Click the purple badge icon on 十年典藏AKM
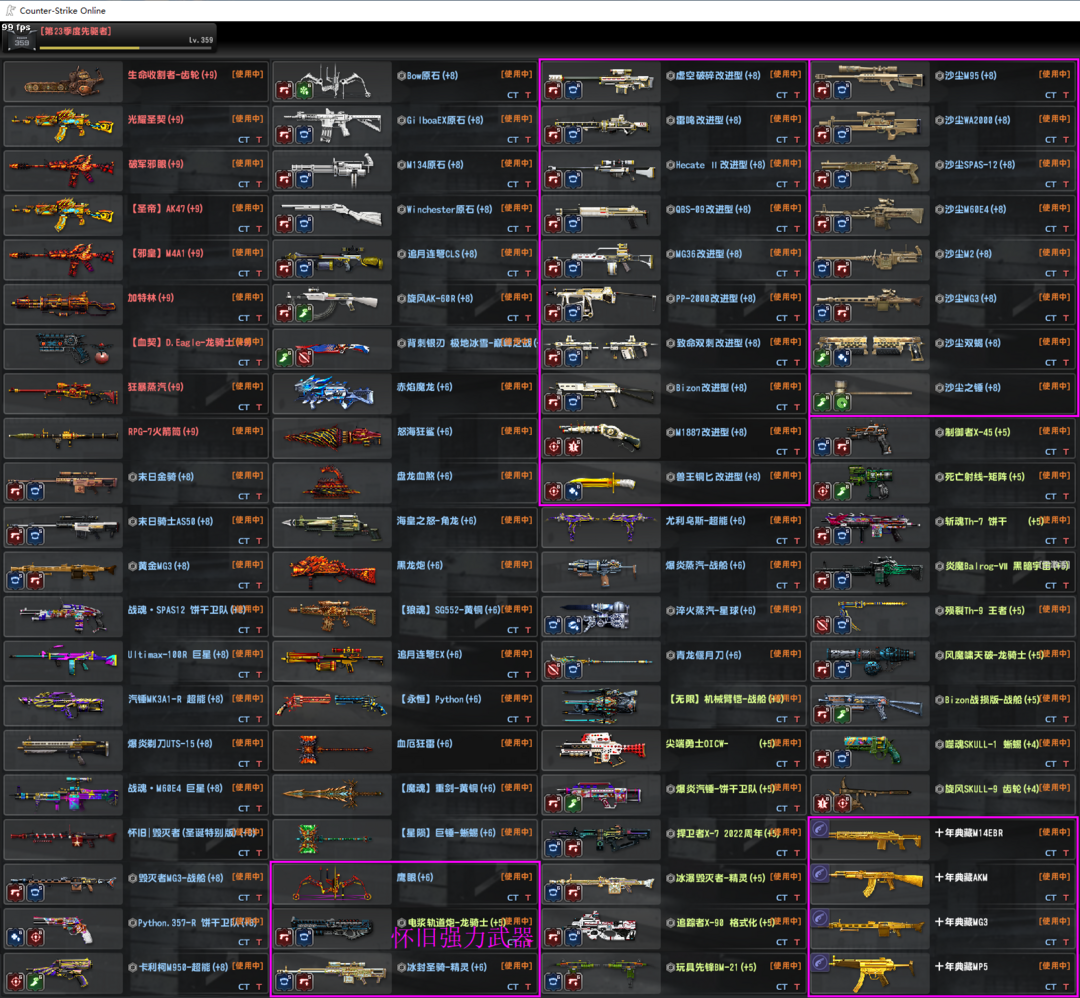Screen dimensions: 1080x998 click(820, 875)
